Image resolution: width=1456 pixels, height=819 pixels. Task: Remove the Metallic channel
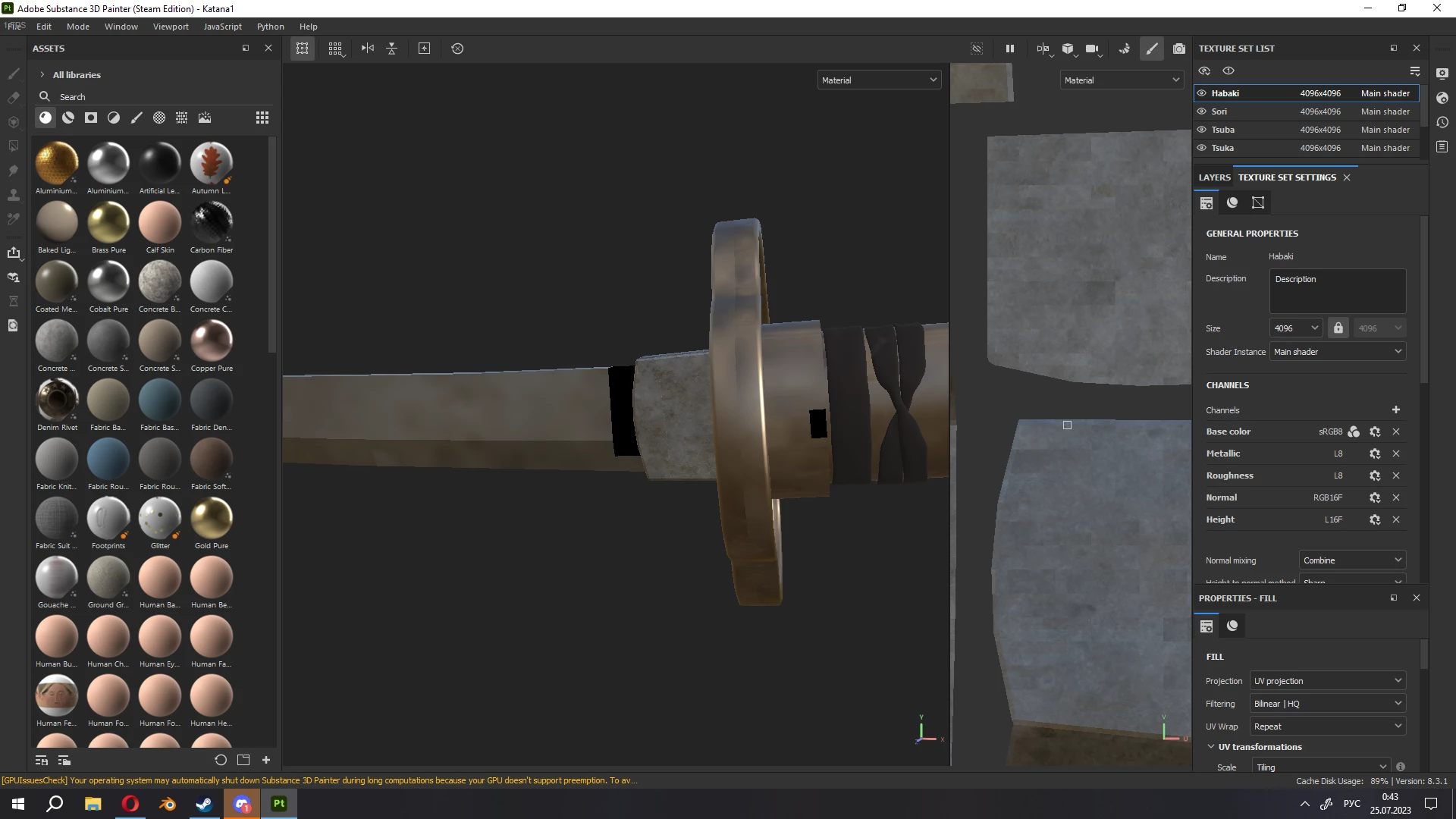coord(1395,453)
